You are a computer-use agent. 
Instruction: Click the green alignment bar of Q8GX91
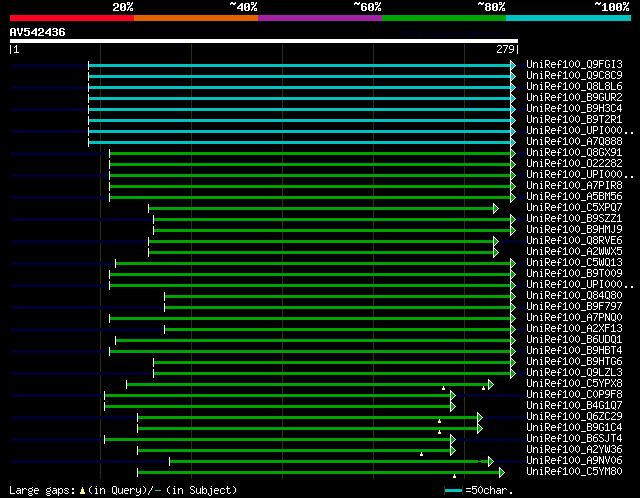pyautogui.click(x=310, y=153)
